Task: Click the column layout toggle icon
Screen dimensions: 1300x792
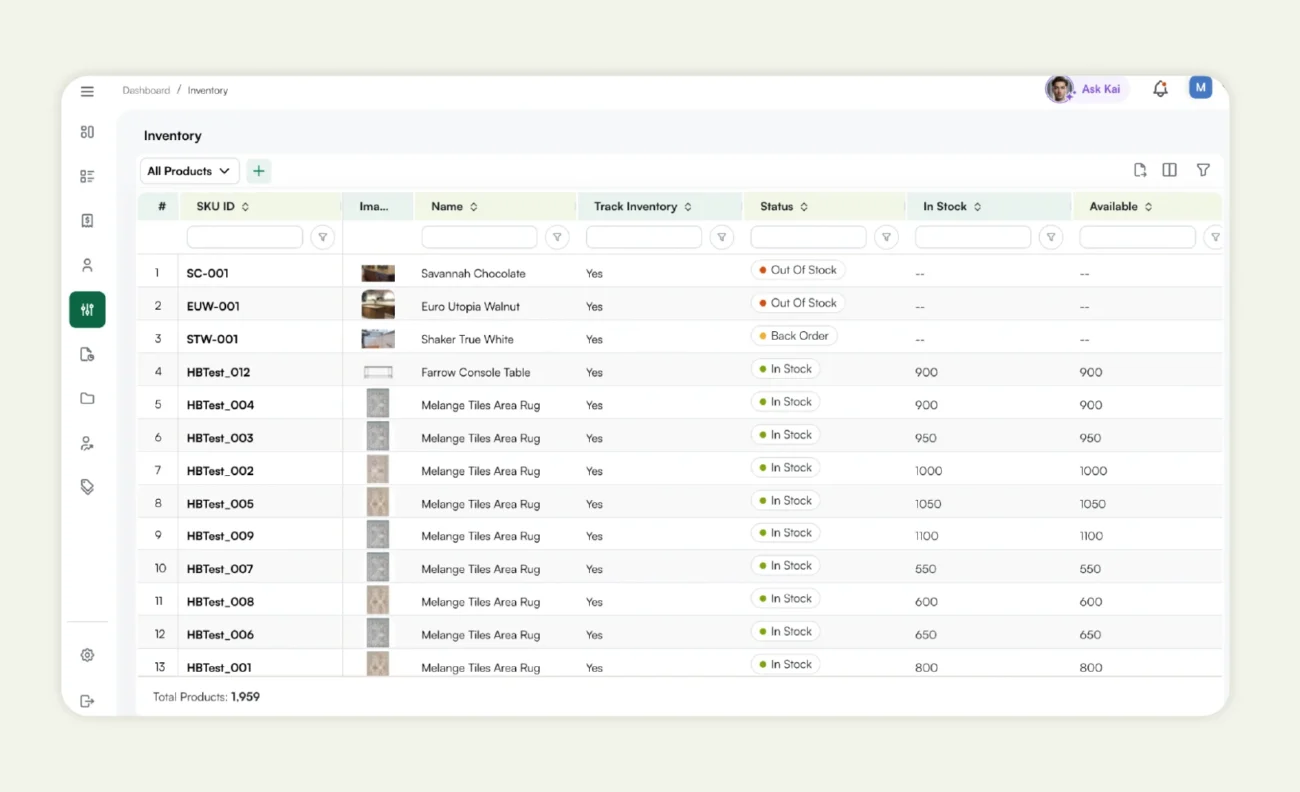Action: pyautogui.click(x=1170, y=170)
